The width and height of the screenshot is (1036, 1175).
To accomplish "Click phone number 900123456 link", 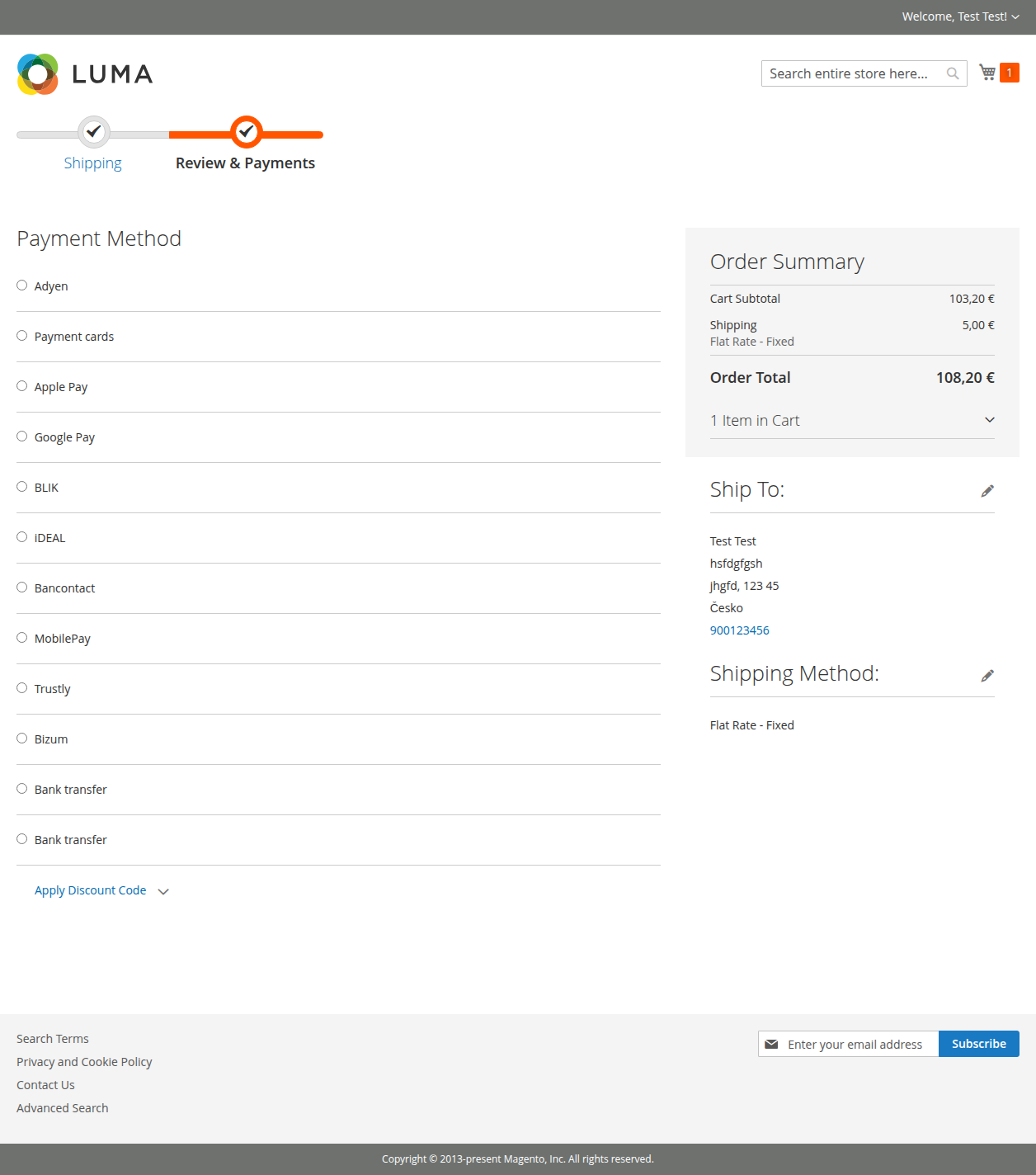I will [x=740, y=630].
